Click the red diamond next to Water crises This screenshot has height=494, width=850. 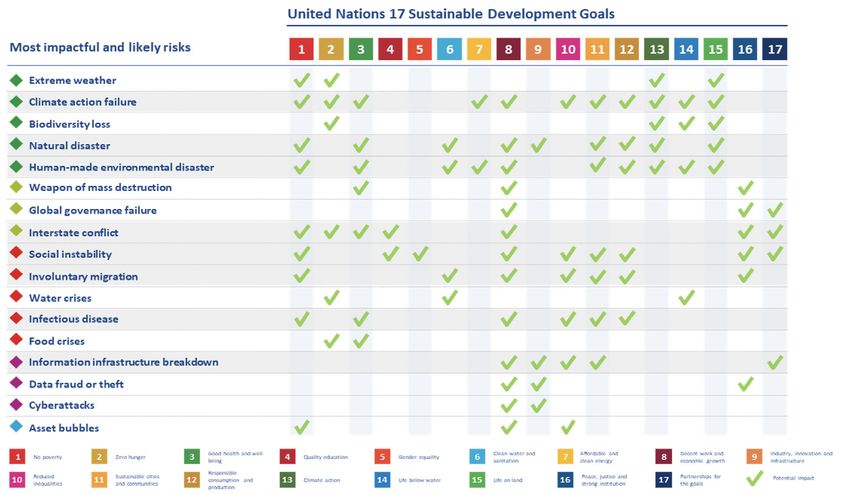16,298
